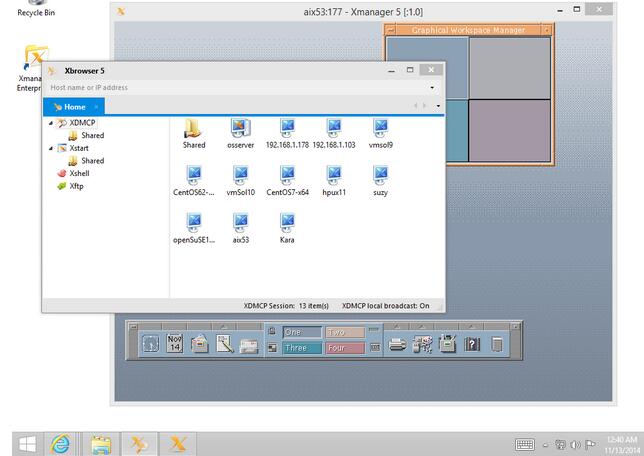The image size is (644, 456).
Task: Open the File Manager drawer icon
Action: click(x=200, y=343)
